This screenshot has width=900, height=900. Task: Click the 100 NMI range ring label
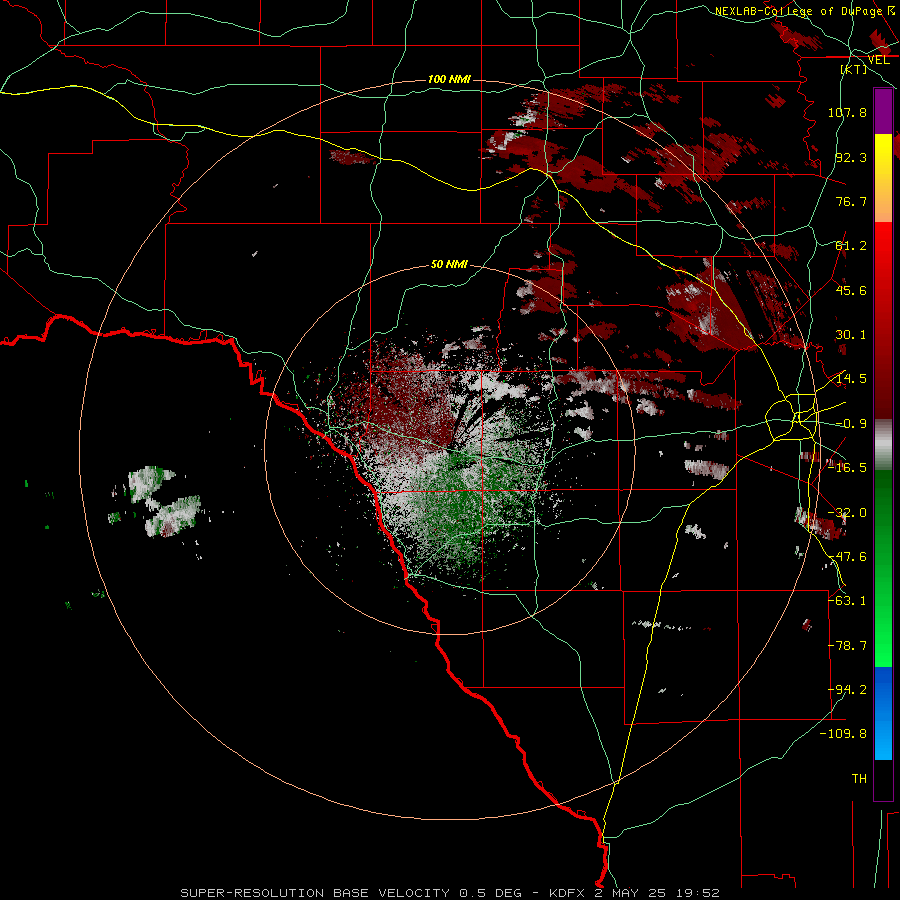click(449, 79)
